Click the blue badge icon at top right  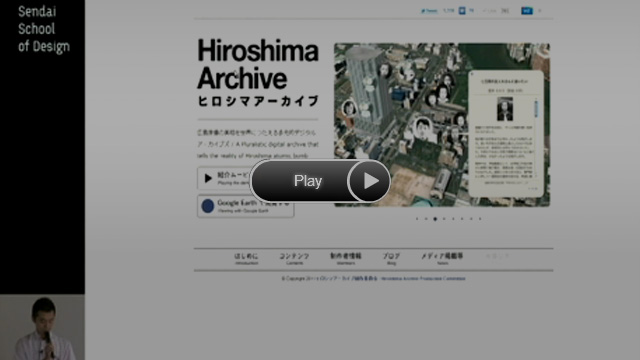coord(527,11)
